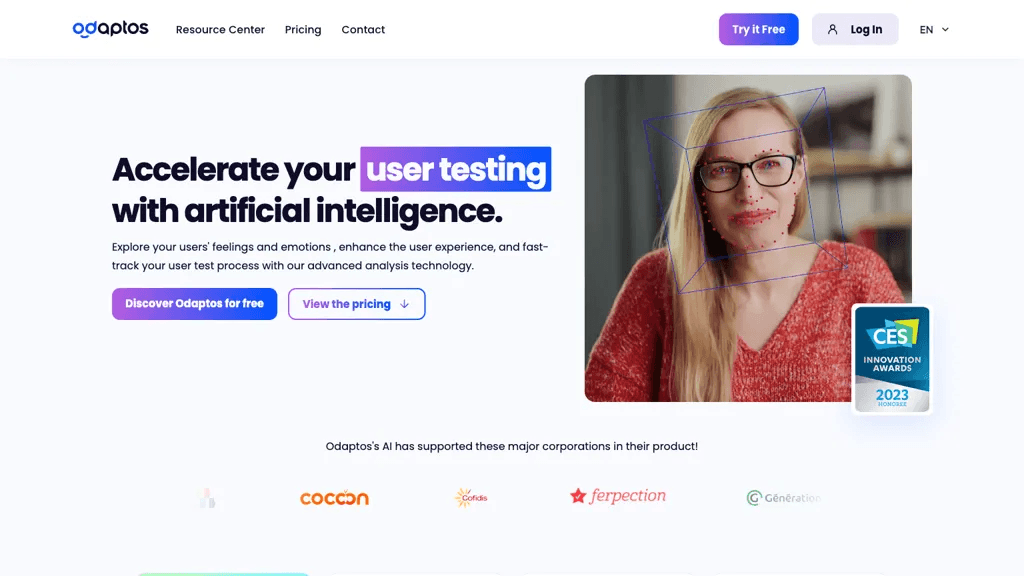The width and height of the screenshot is (1024, 576).
Task: Open the CES Innovation Awards 2023 badge
Action: point(891,359)
